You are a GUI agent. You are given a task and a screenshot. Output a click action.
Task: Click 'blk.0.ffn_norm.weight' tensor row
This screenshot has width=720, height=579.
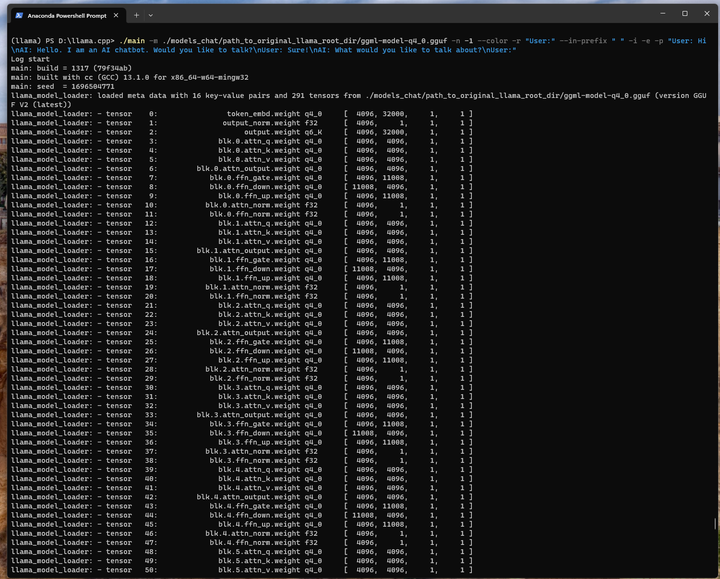pos(242,214)
